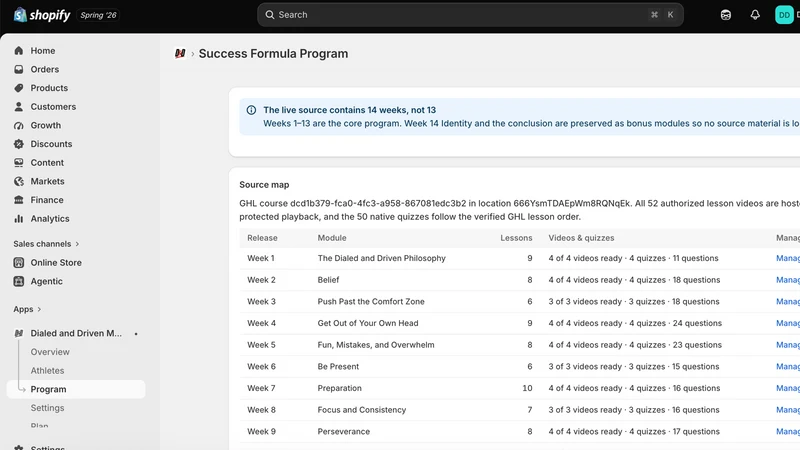Screen dimensions: 800x450
Task: Open the Athletes page of the app
Action: pyautogui.click(x=47, y=370)
